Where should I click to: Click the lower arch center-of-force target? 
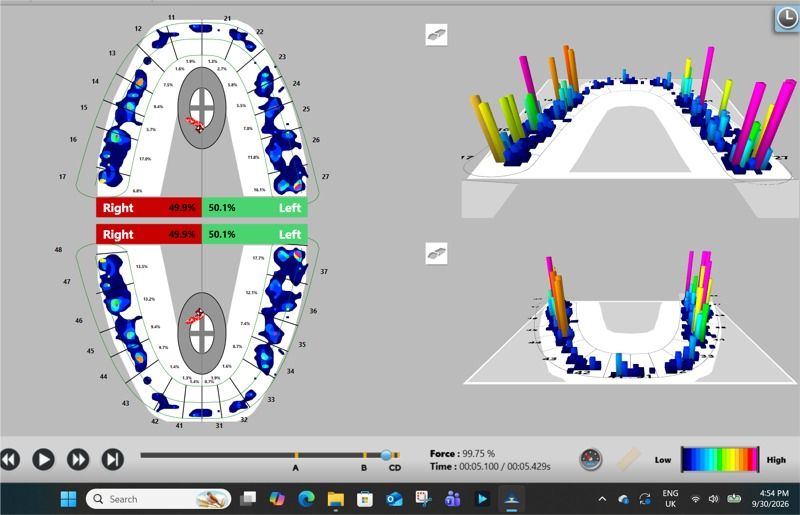(202, 333)
